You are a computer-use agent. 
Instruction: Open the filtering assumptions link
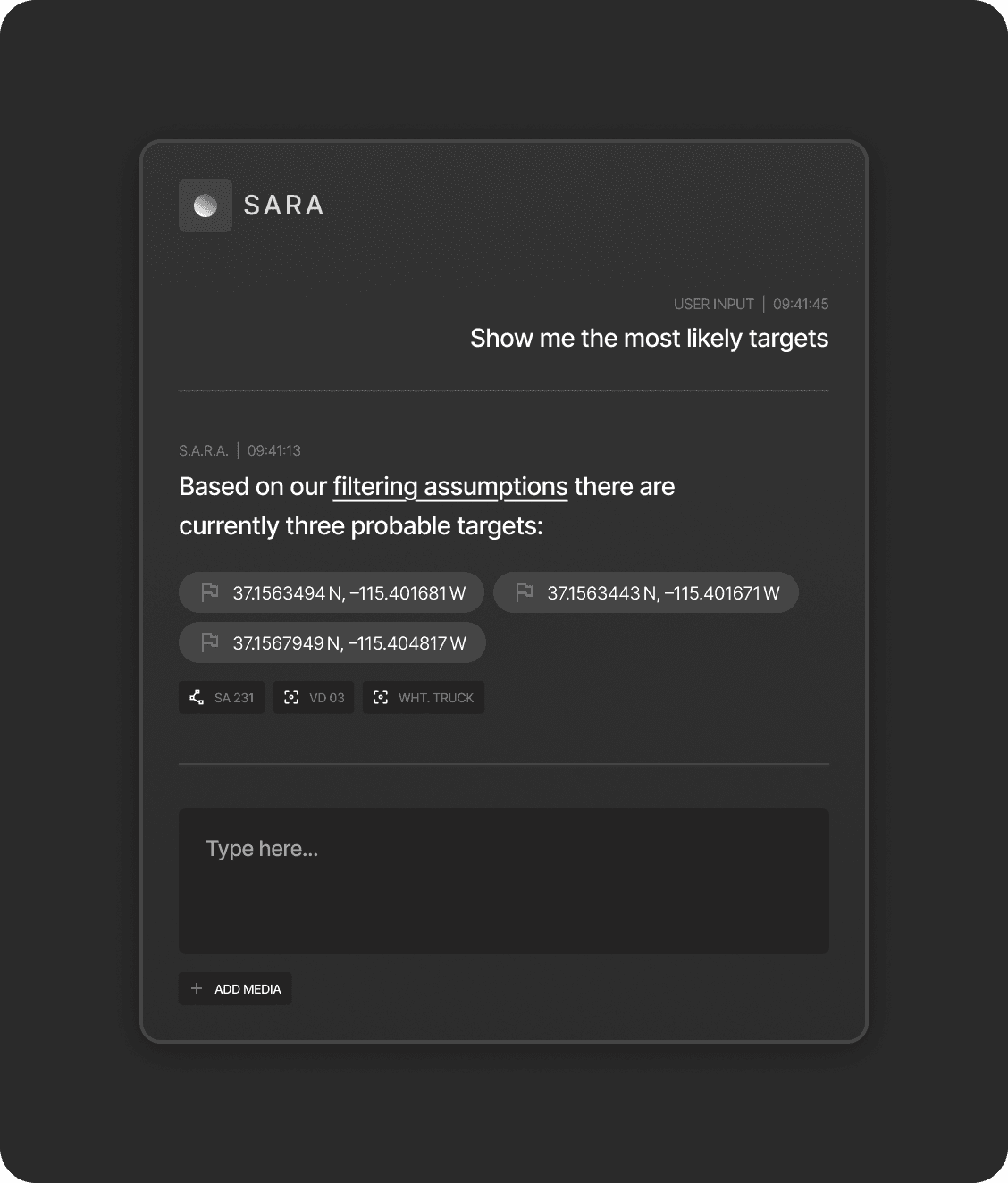[x=449, y=486]
